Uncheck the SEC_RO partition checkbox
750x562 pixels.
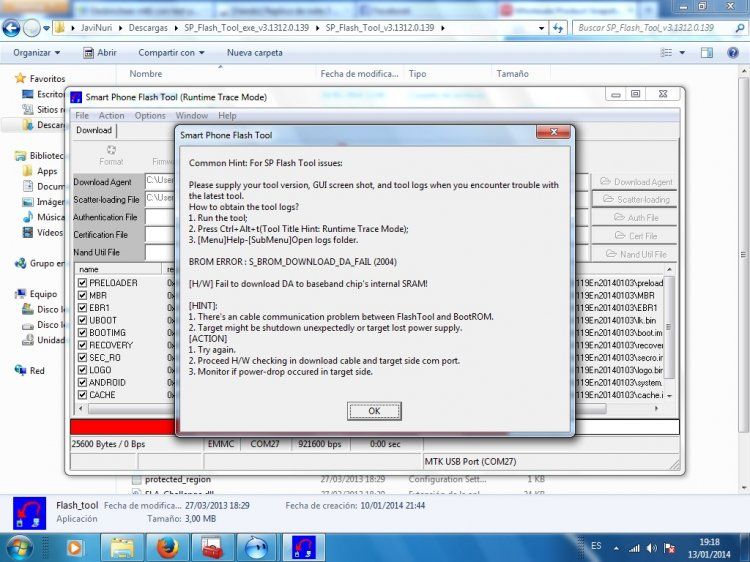pos(82,357)
